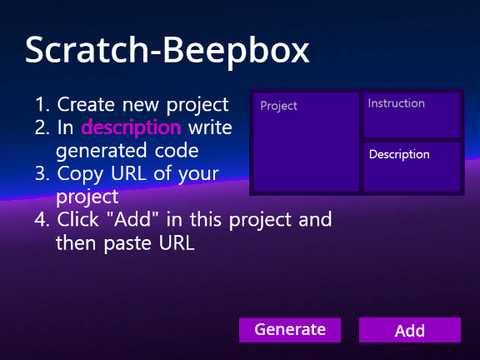Screen dimensions: 480x360
Task: Click the Generate button
Action: coord(290,330)
